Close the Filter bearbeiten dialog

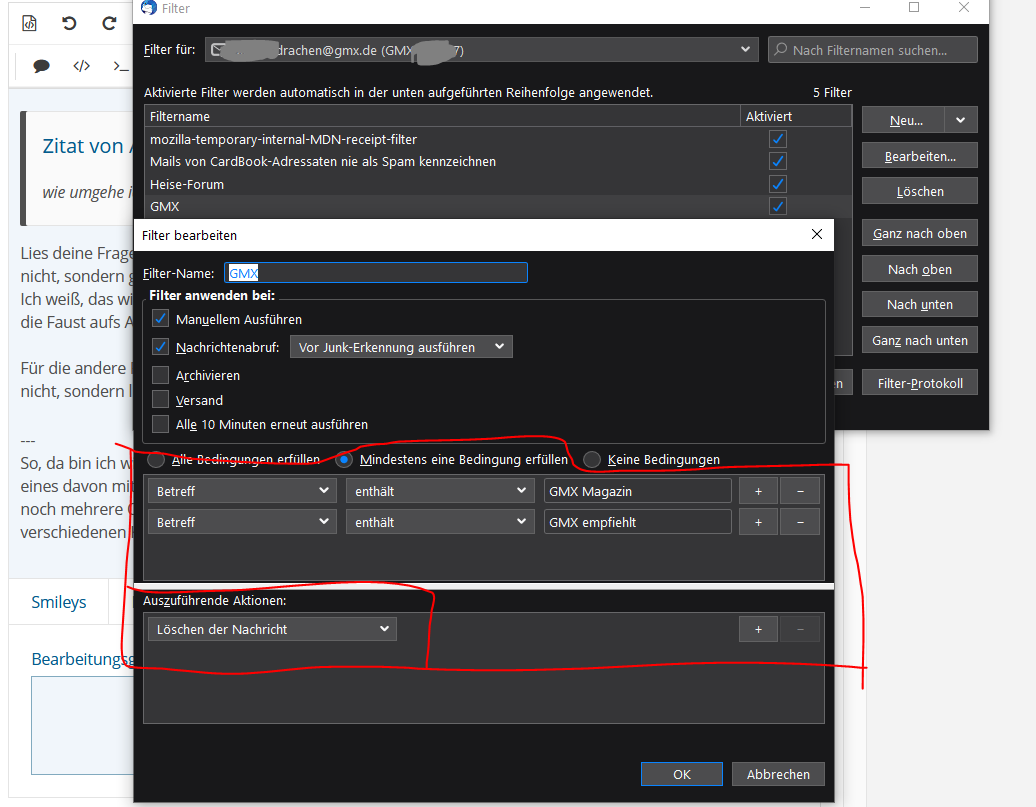(817, 234)
